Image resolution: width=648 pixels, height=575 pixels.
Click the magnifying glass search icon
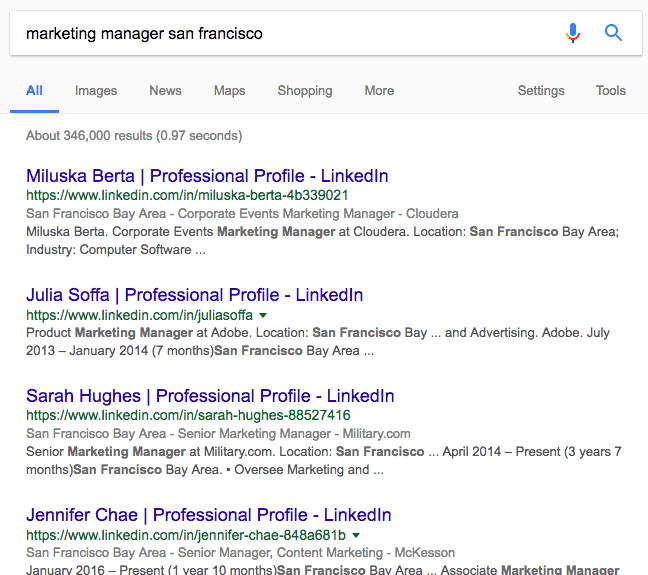(613, 33)
